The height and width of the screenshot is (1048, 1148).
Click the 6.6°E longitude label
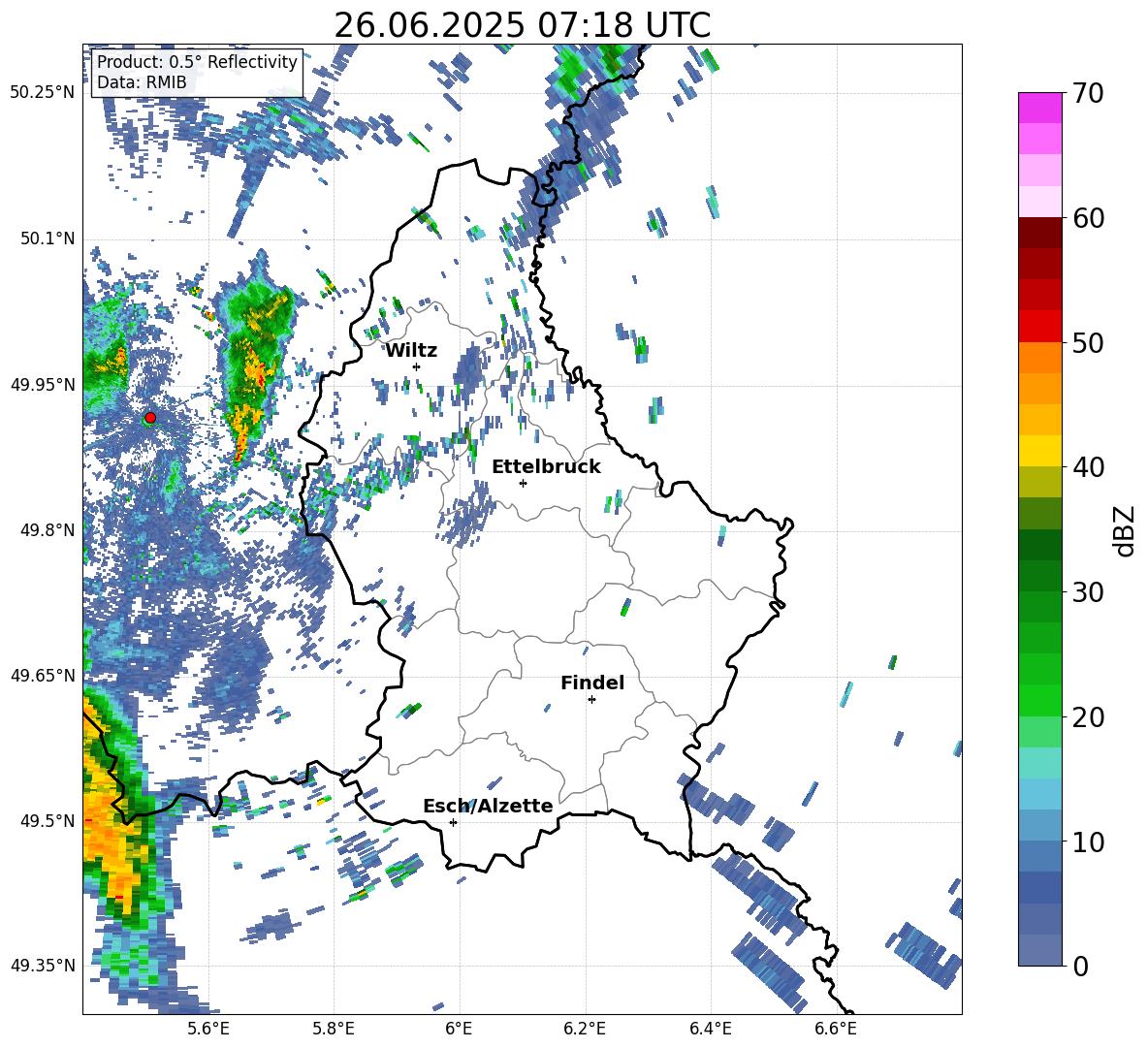pos(836,1029)
